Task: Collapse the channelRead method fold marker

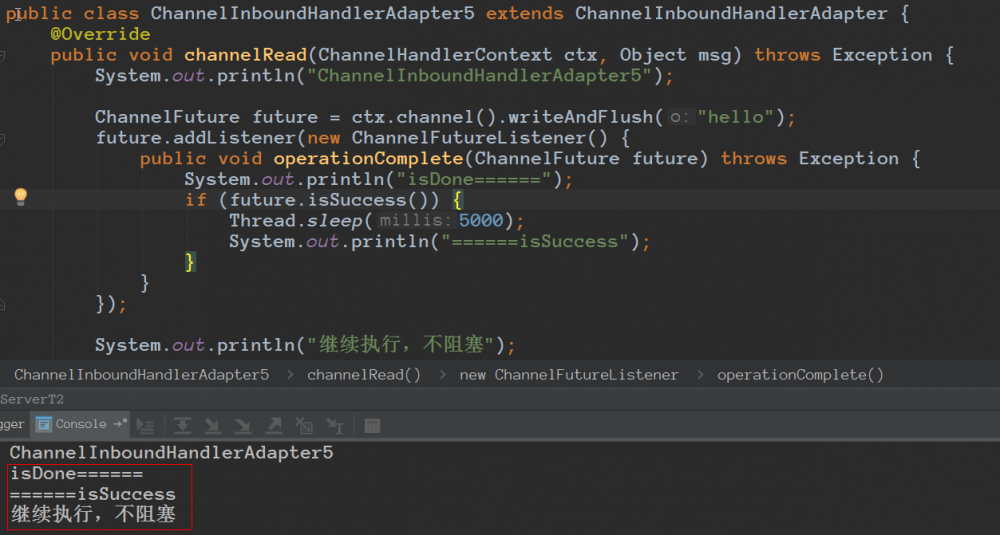Action: pos(3,56)
